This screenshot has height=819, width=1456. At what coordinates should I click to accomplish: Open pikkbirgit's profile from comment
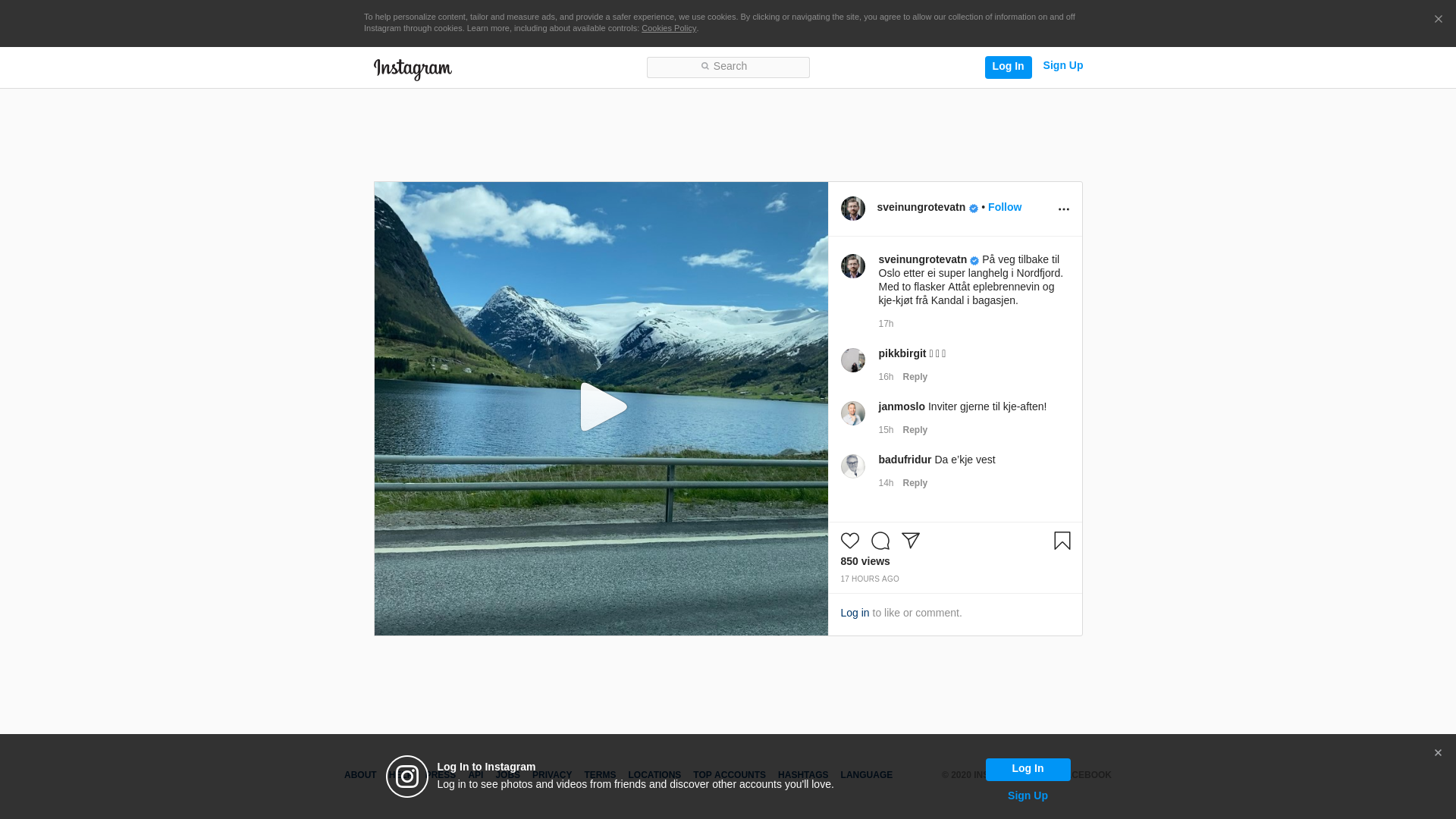click(x=902, y=353)
